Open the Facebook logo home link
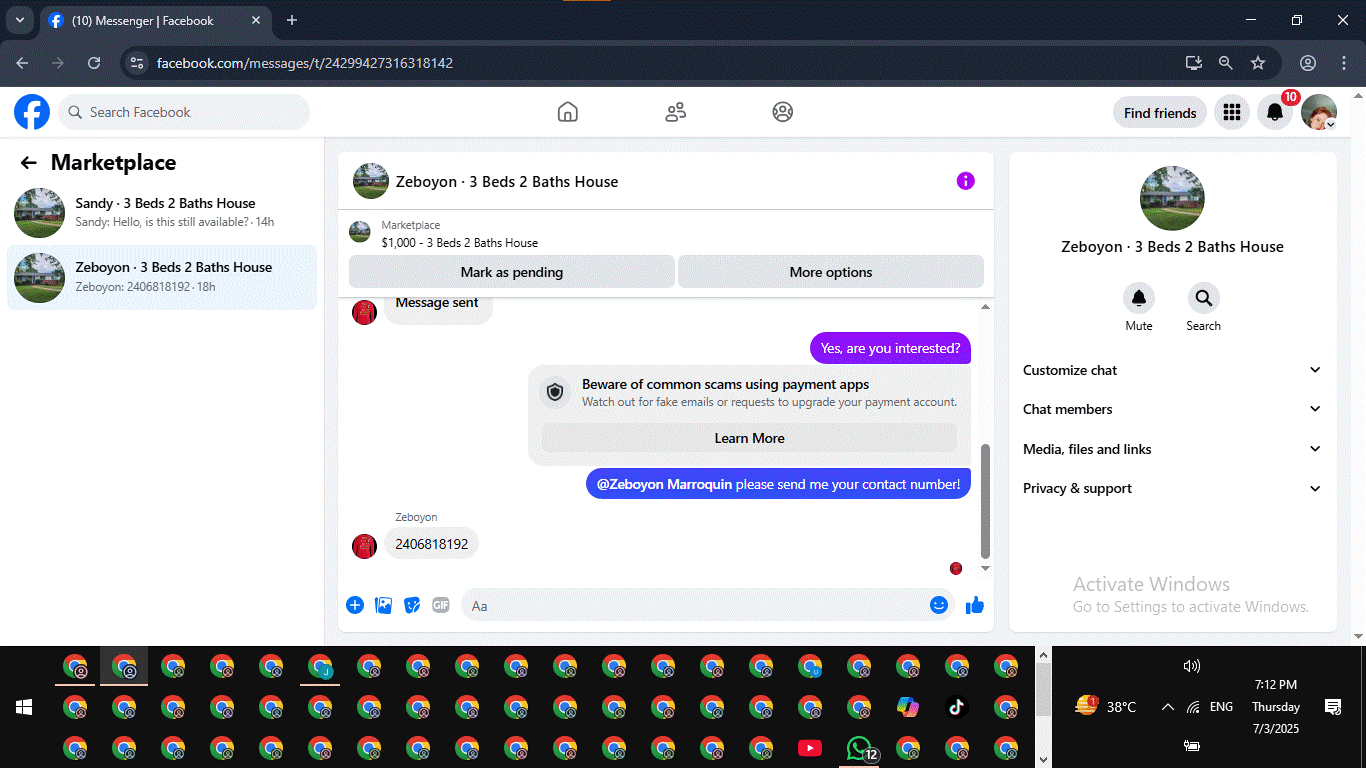 (x=32, y=112)
